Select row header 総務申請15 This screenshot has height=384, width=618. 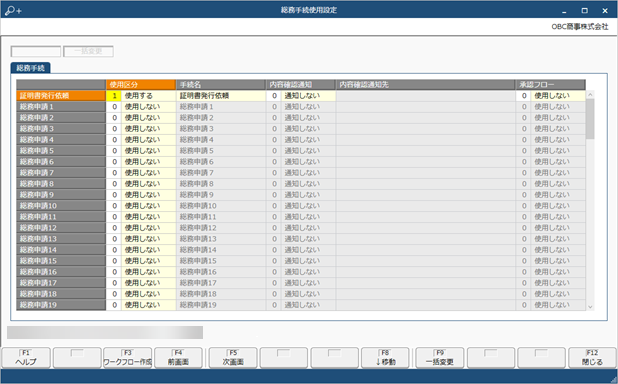(61, 261)
